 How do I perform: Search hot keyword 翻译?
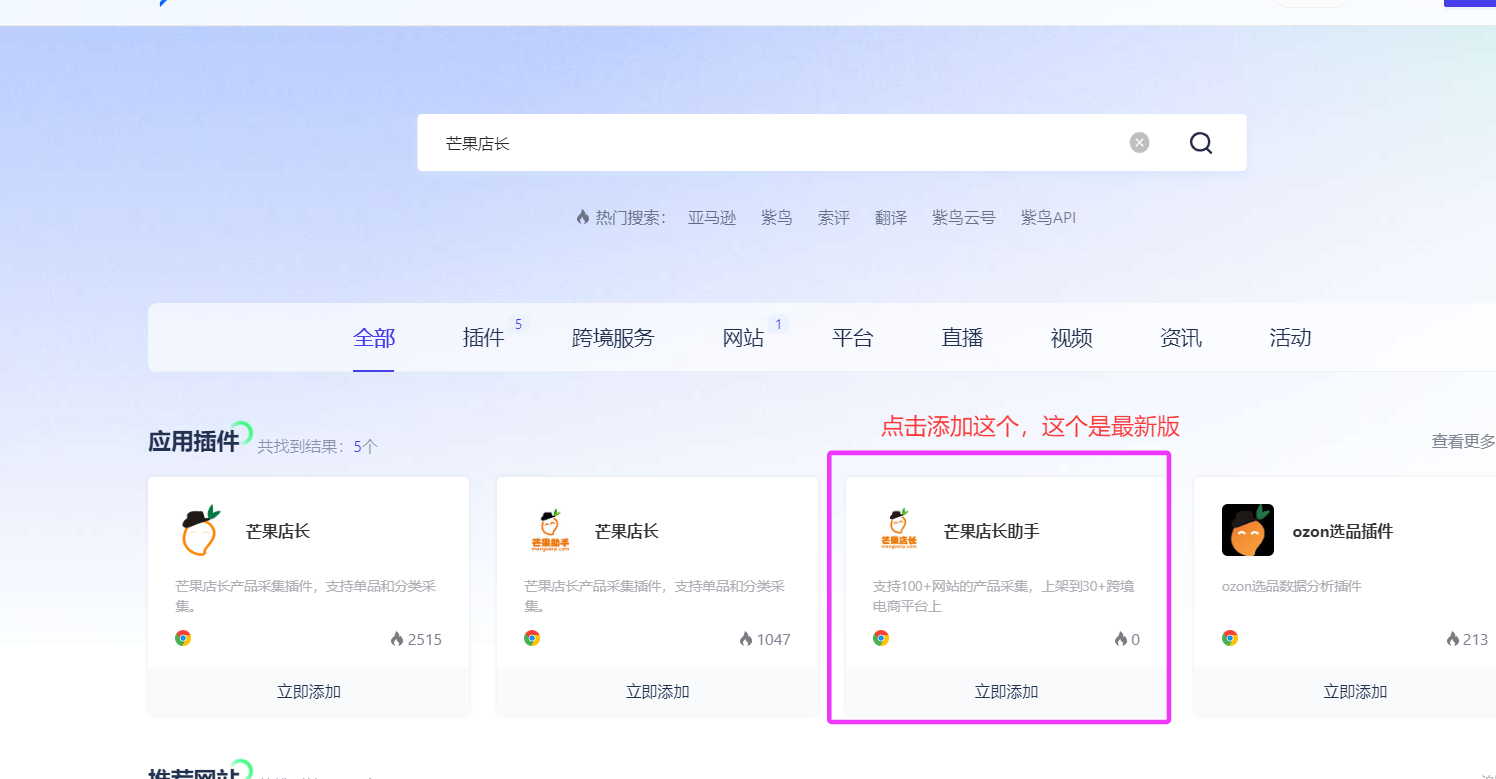[x=891, y=217]
